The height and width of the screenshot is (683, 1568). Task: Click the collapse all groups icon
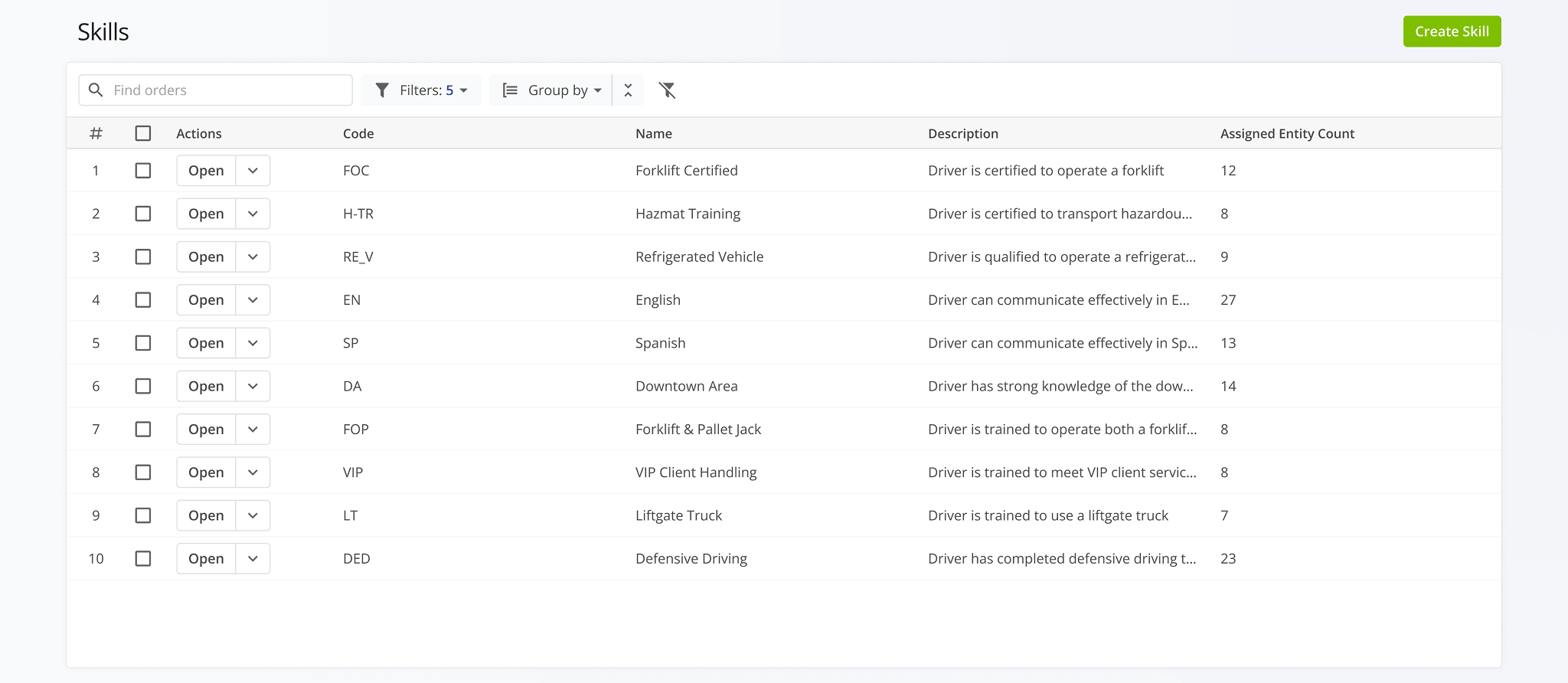(x=628, y=90)
